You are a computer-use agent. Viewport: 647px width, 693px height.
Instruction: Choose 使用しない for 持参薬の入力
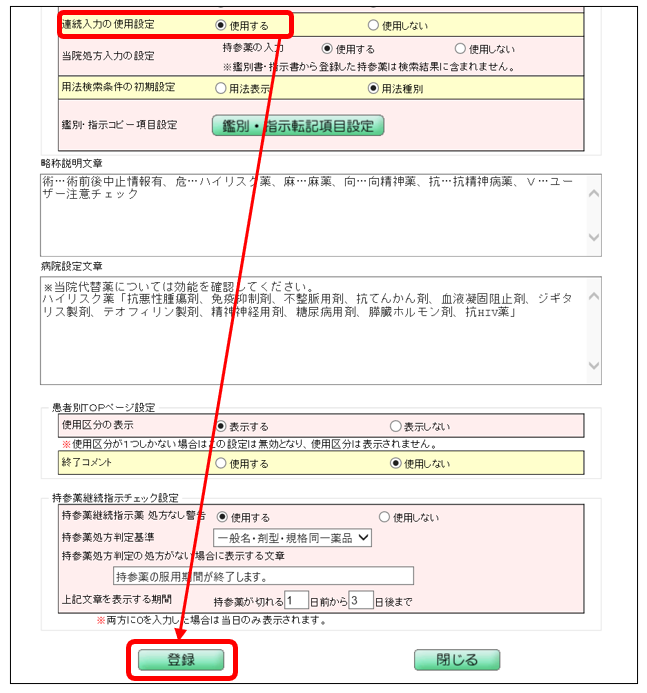click(x=460, y=48)
